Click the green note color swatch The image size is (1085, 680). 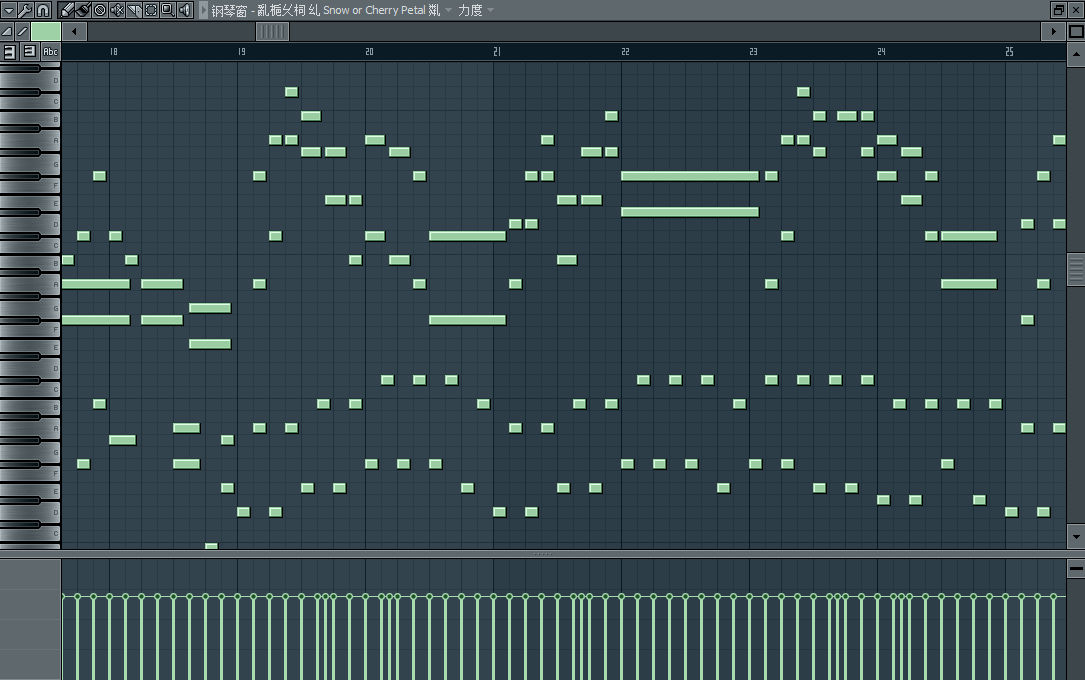pyautogui.click(x=46, y=31)
